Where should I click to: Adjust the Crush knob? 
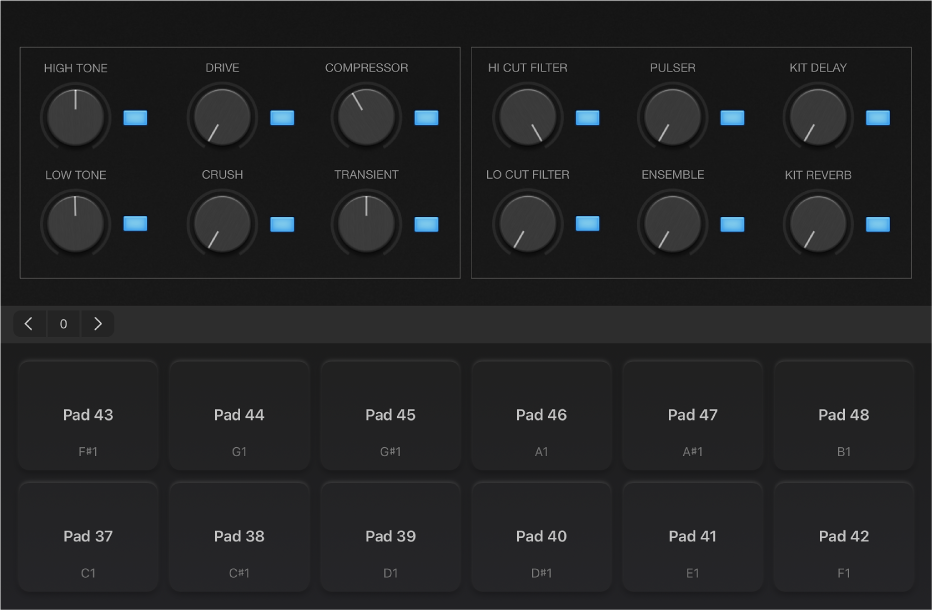[221, 223]
